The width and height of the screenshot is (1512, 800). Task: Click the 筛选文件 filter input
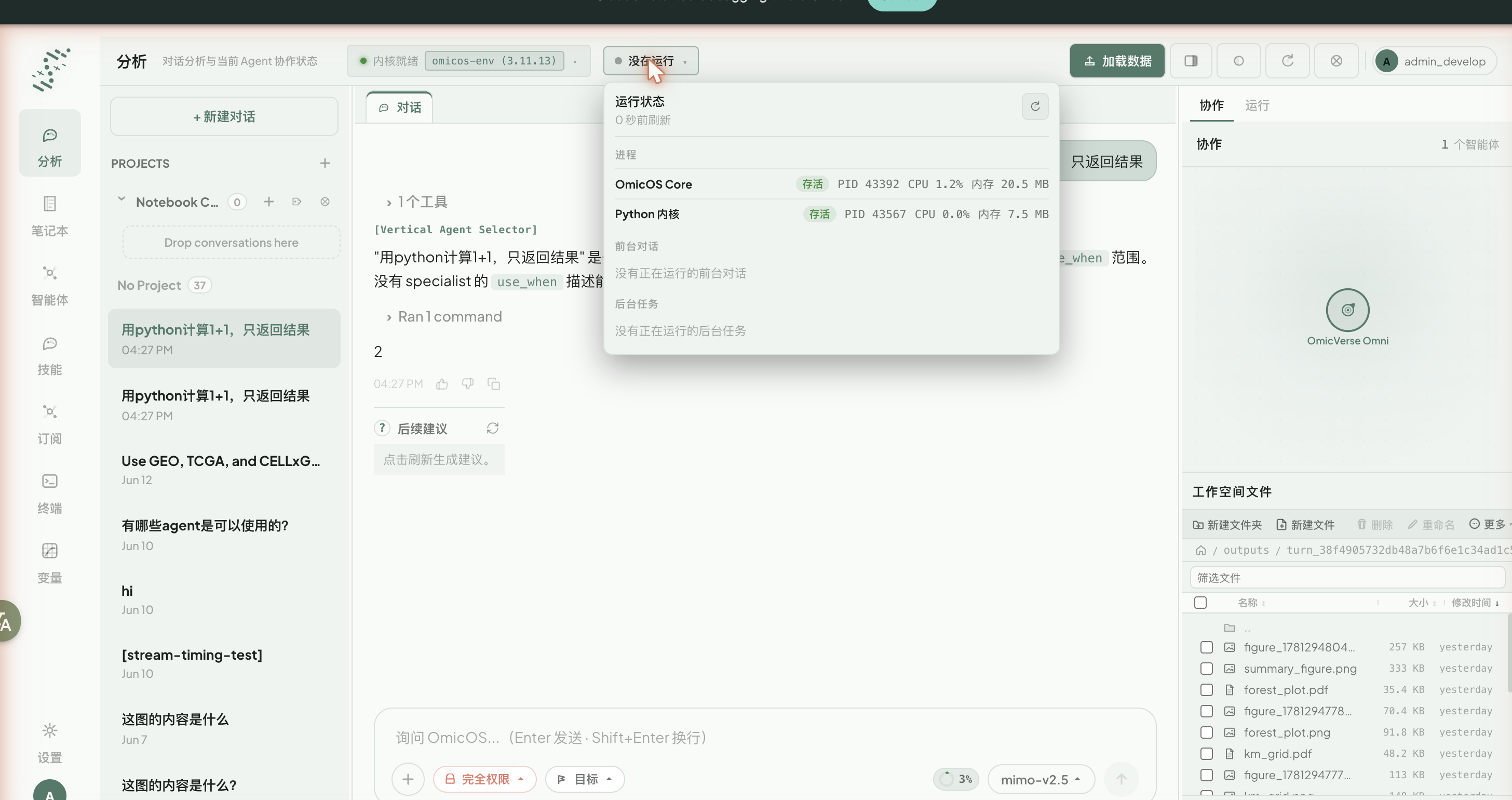tap(1347, 577)
